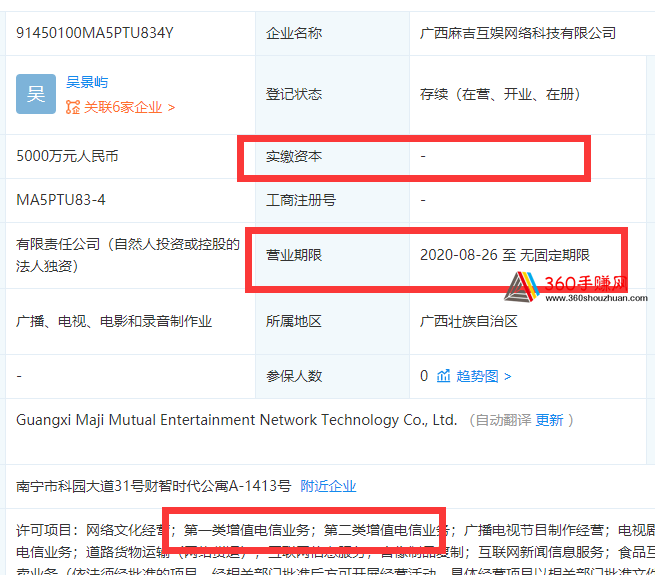The height and width of the screenshot is (575, 655).
Task: Click company name 广西麻吉互娱网络科技有限公司
Action: click(518, 33)
